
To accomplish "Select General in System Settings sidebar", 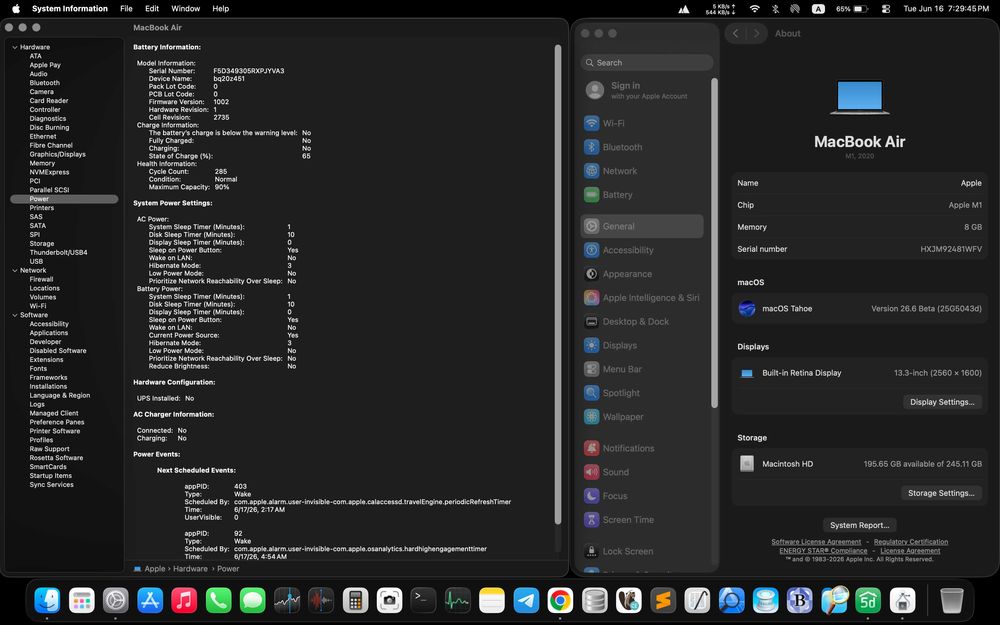I will click(642, 226).
